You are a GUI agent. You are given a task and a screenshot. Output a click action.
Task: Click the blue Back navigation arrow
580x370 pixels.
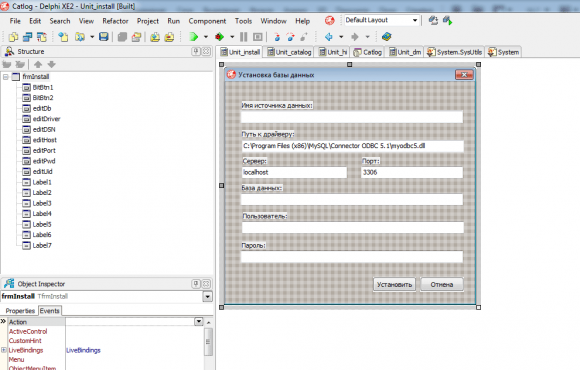(328, 37)
